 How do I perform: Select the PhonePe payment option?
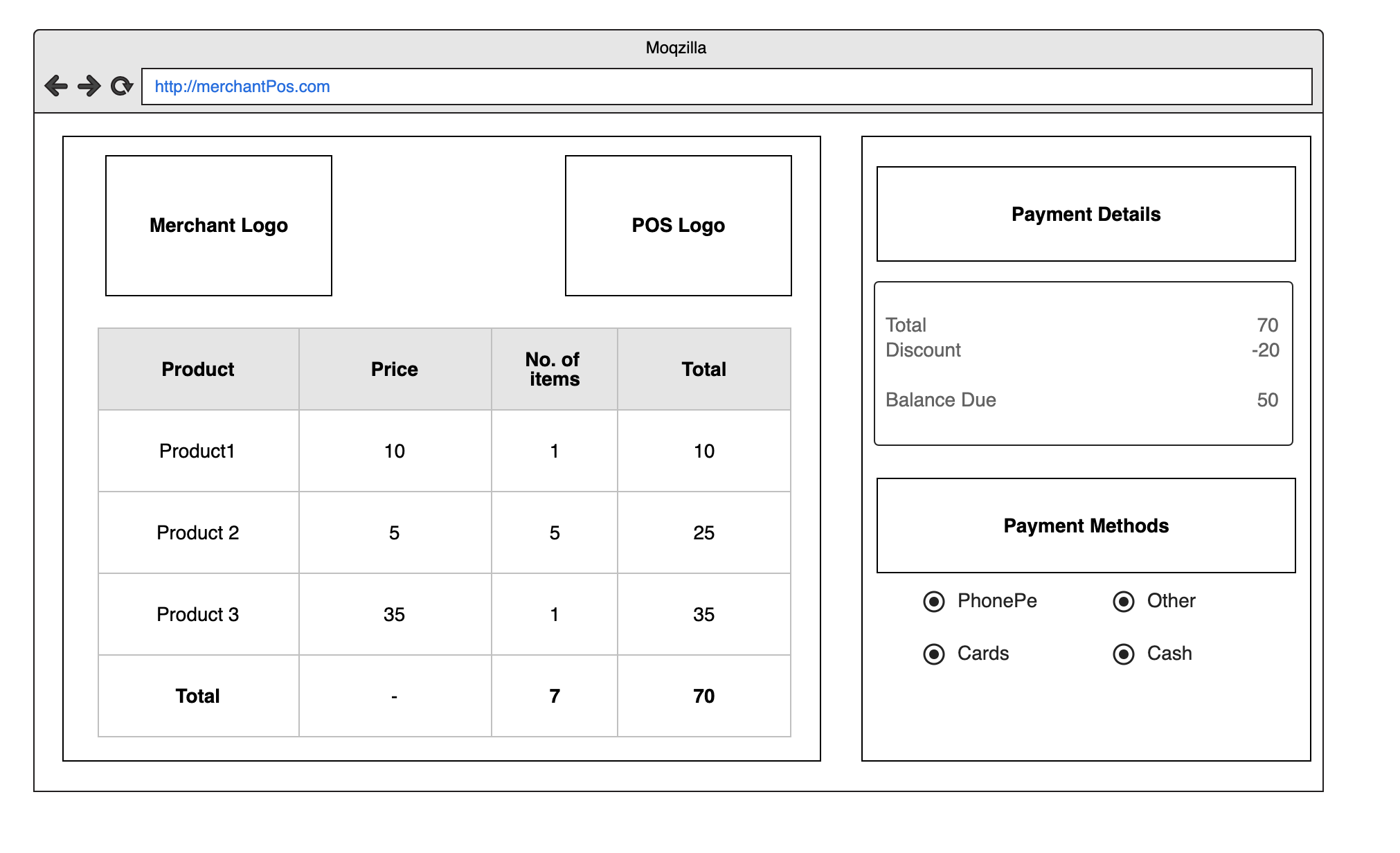coord(934,601)
